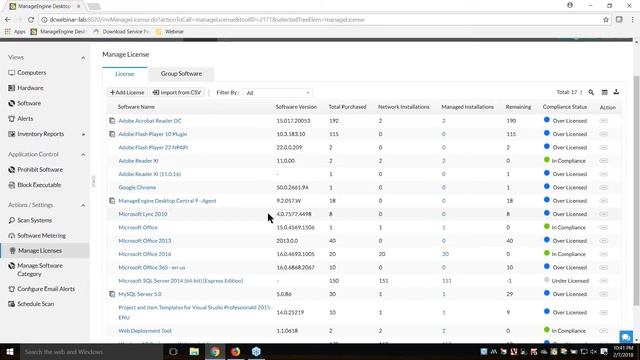The image size is (640, 360).
Task: Toggle the sidebar collapse handle
Action: pos(93,181)
